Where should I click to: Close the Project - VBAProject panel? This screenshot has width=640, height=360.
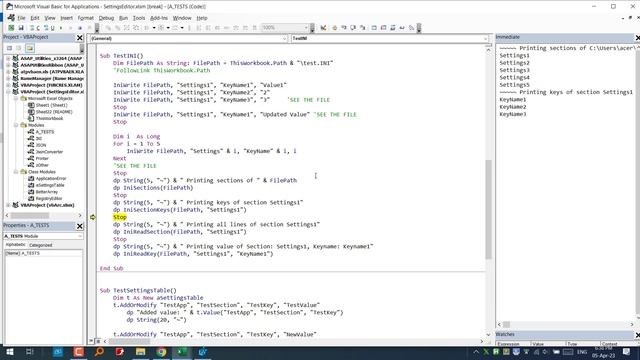pos(80,38)
